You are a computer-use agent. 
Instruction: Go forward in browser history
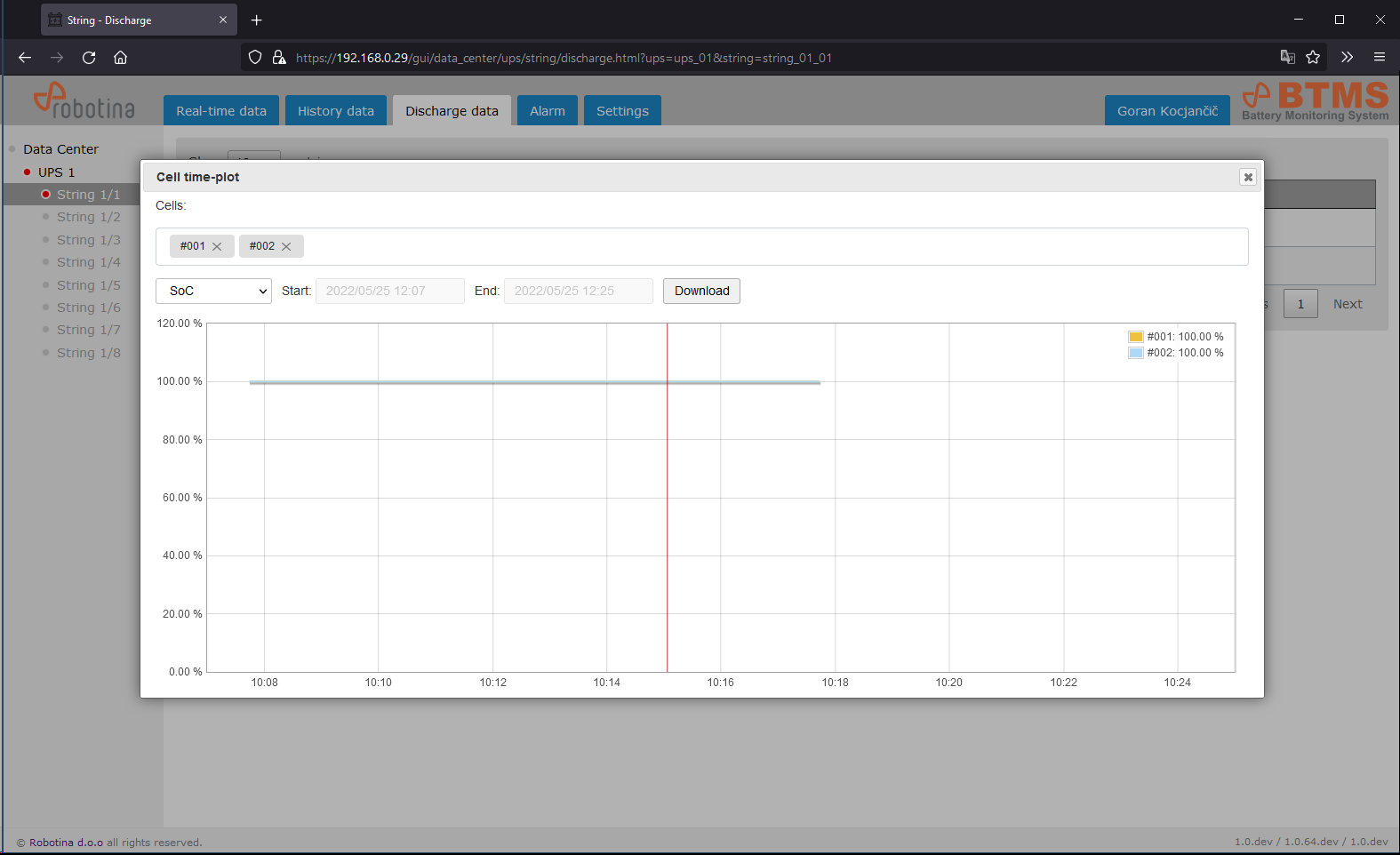pyautogui.click(x=57, y=58)
